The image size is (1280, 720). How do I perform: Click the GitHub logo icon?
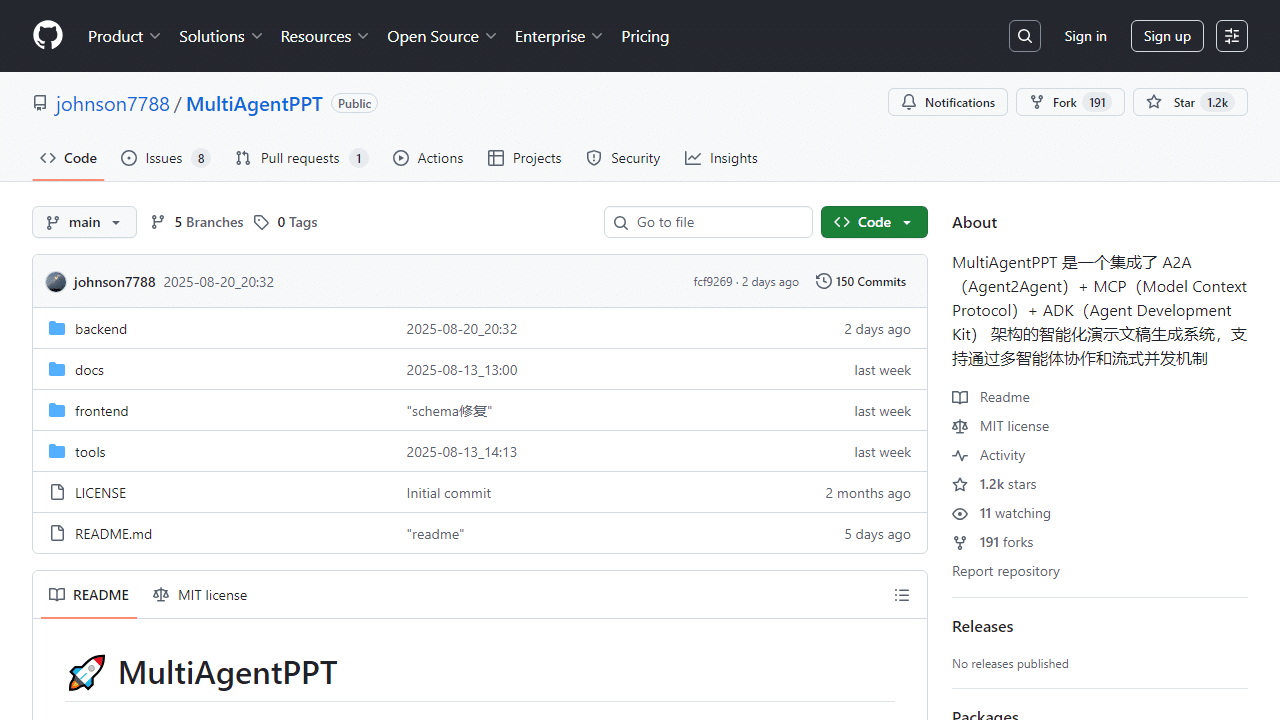pyautogui.click(x=48, y=36)
